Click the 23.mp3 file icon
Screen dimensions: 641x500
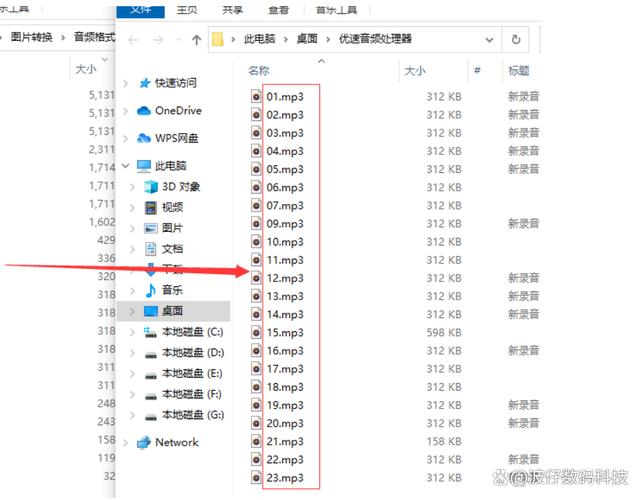[x=256, y=478]
